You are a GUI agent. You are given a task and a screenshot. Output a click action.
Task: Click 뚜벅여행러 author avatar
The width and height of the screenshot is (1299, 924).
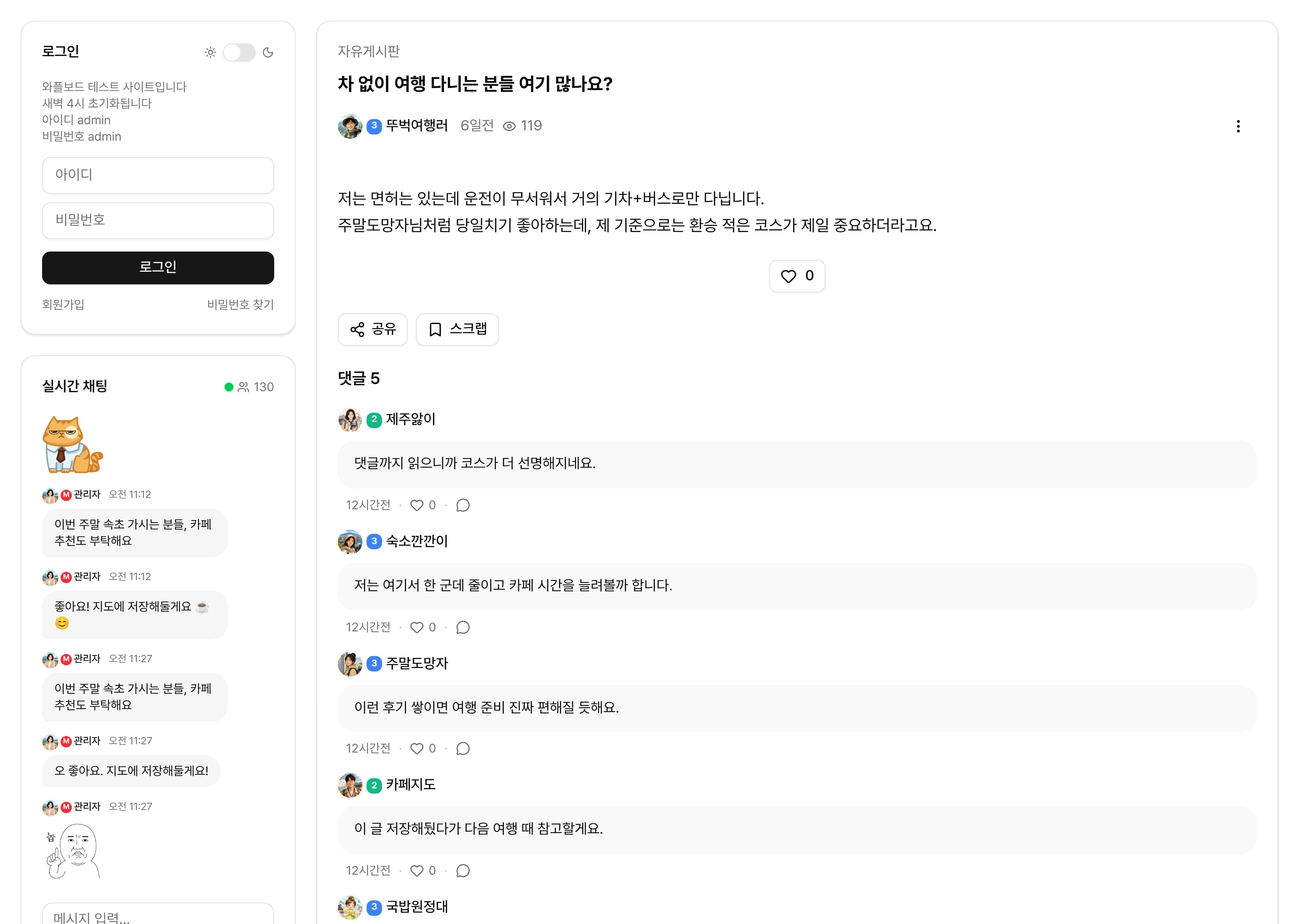[x=350, y=126]
